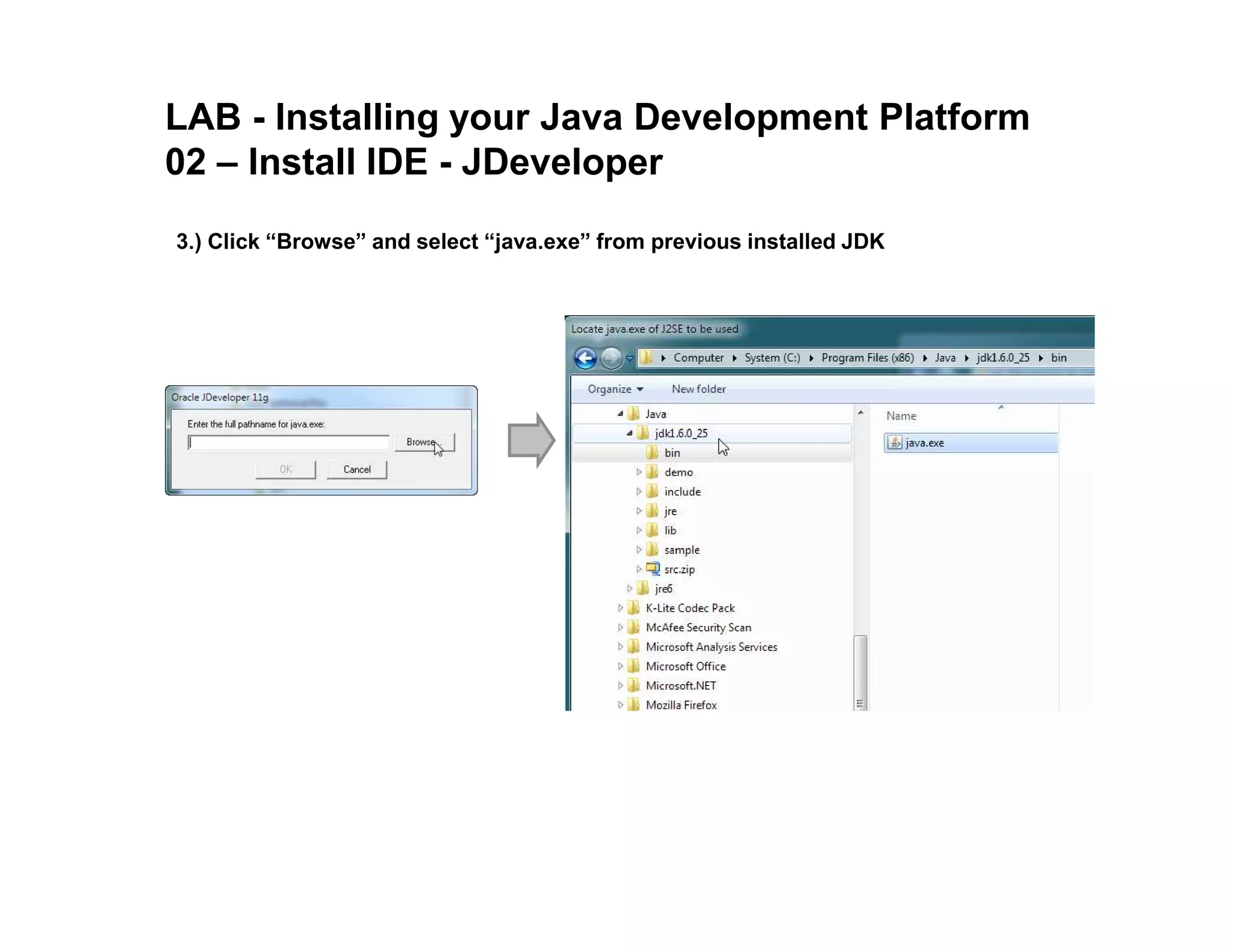Expand the K-Lite Codec Pack node
This screenshot has width=1233, height=952.
coord(620,608)
